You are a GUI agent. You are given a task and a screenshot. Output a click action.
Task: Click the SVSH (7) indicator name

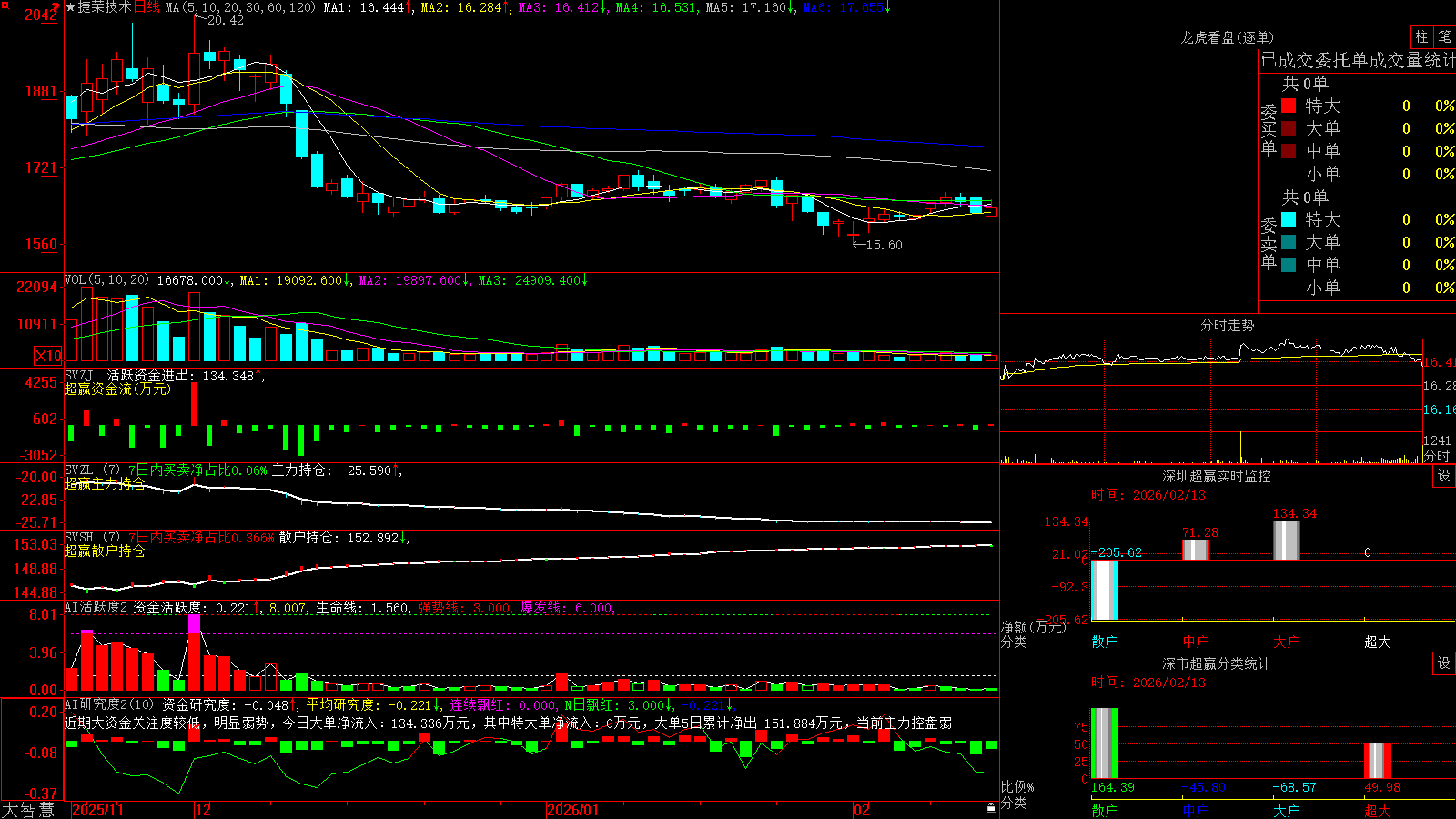coord(92,538)
